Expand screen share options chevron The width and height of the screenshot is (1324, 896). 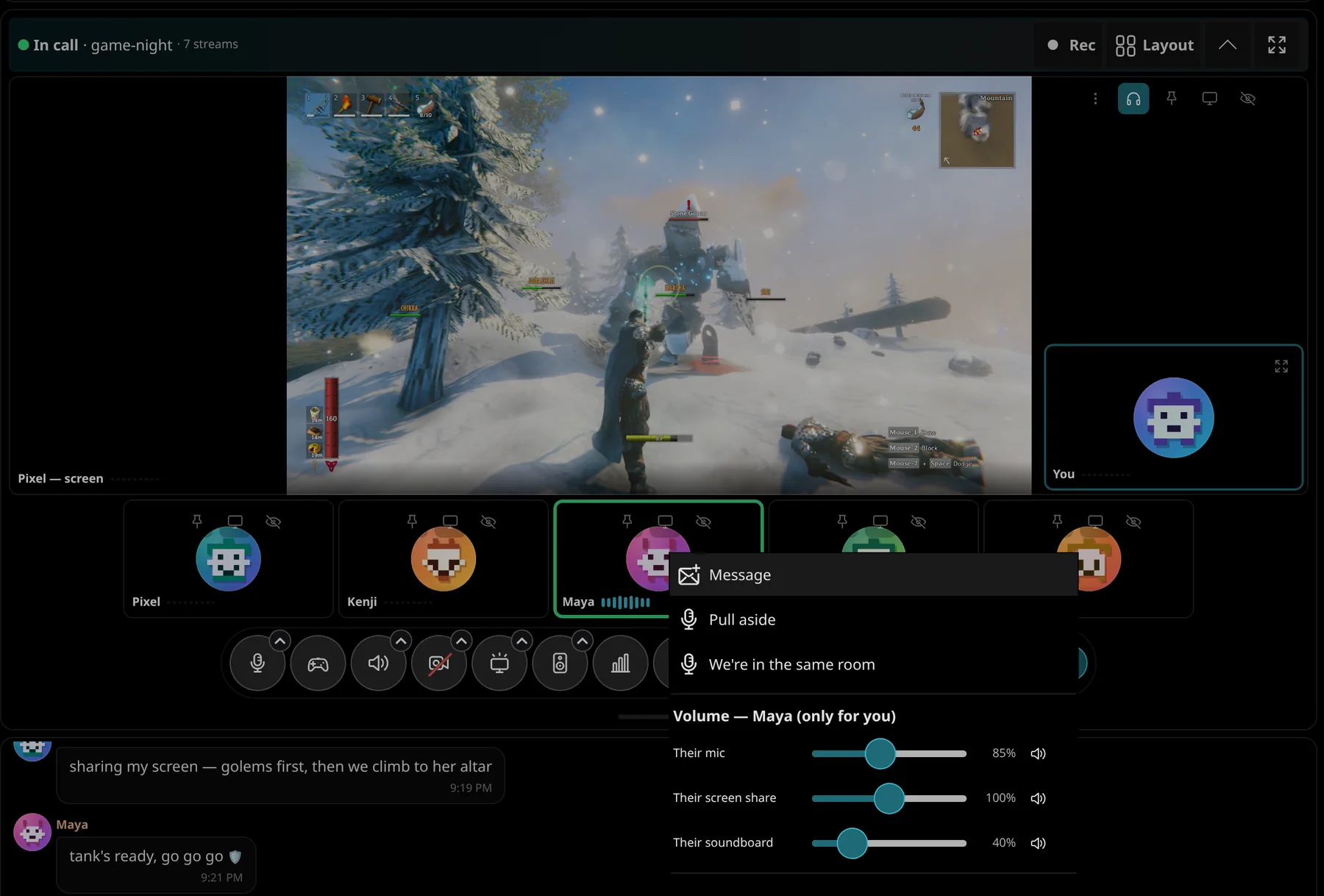pyautogui.click(x=522, y=641)
